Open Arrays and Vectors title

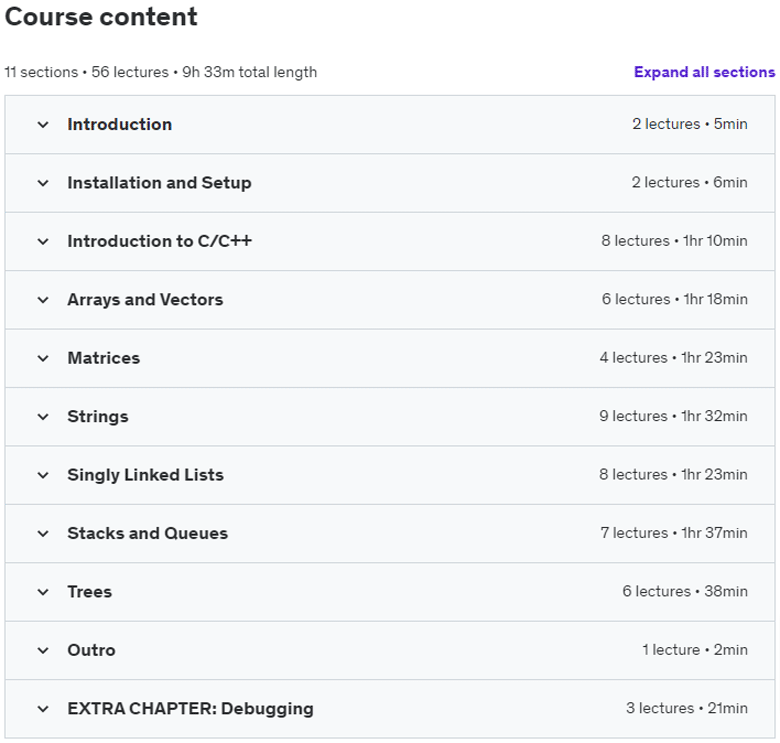(x=145, y=300)
